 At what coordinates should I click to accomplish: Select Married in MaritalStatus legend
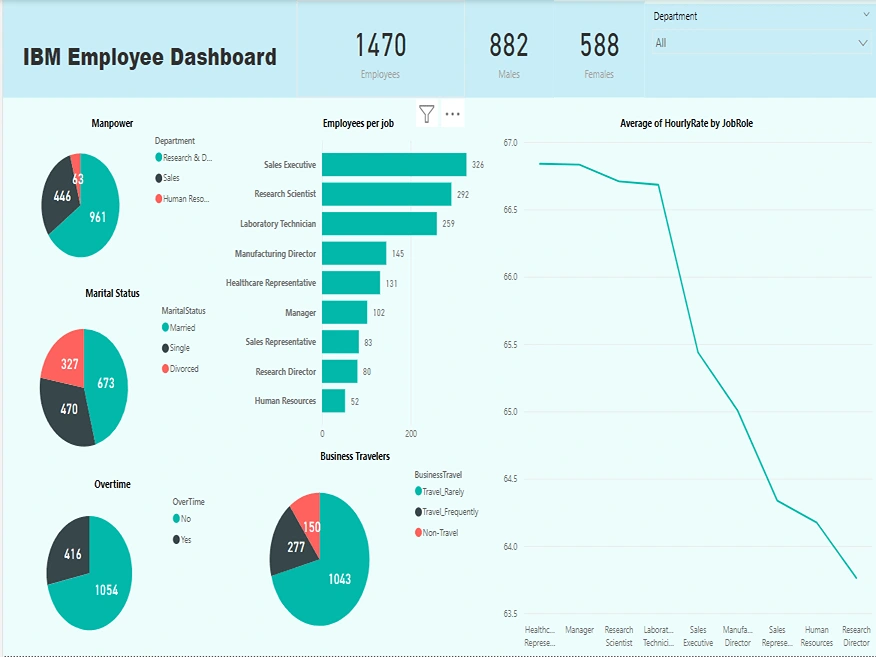point(179,327)
